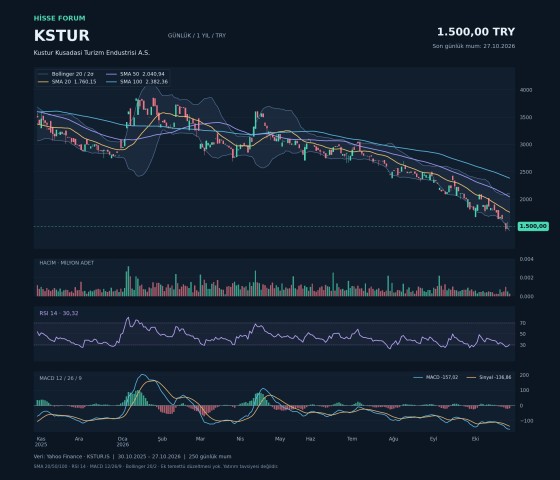Click the Kustur Kusadasi Turizm company name
The image size is (560, 480).
click(x=92, y=53)
